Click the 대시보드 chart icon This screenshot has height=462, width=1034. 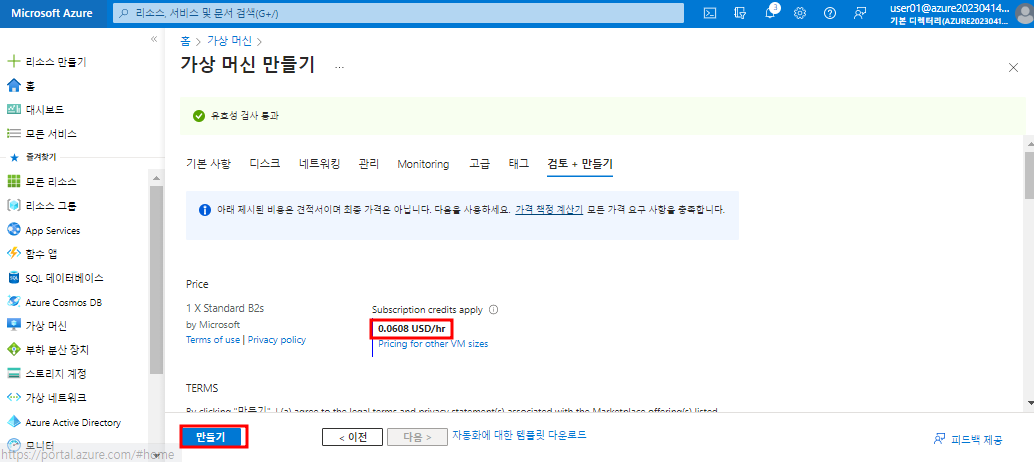coord(13,109)
